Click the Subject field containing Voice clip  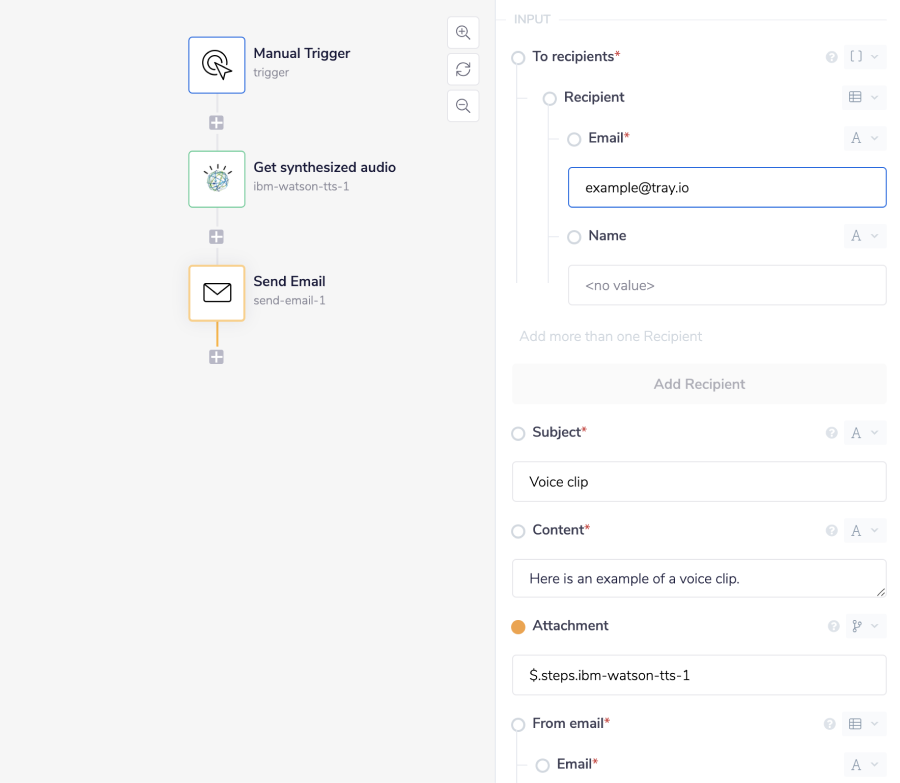(698, 481)
